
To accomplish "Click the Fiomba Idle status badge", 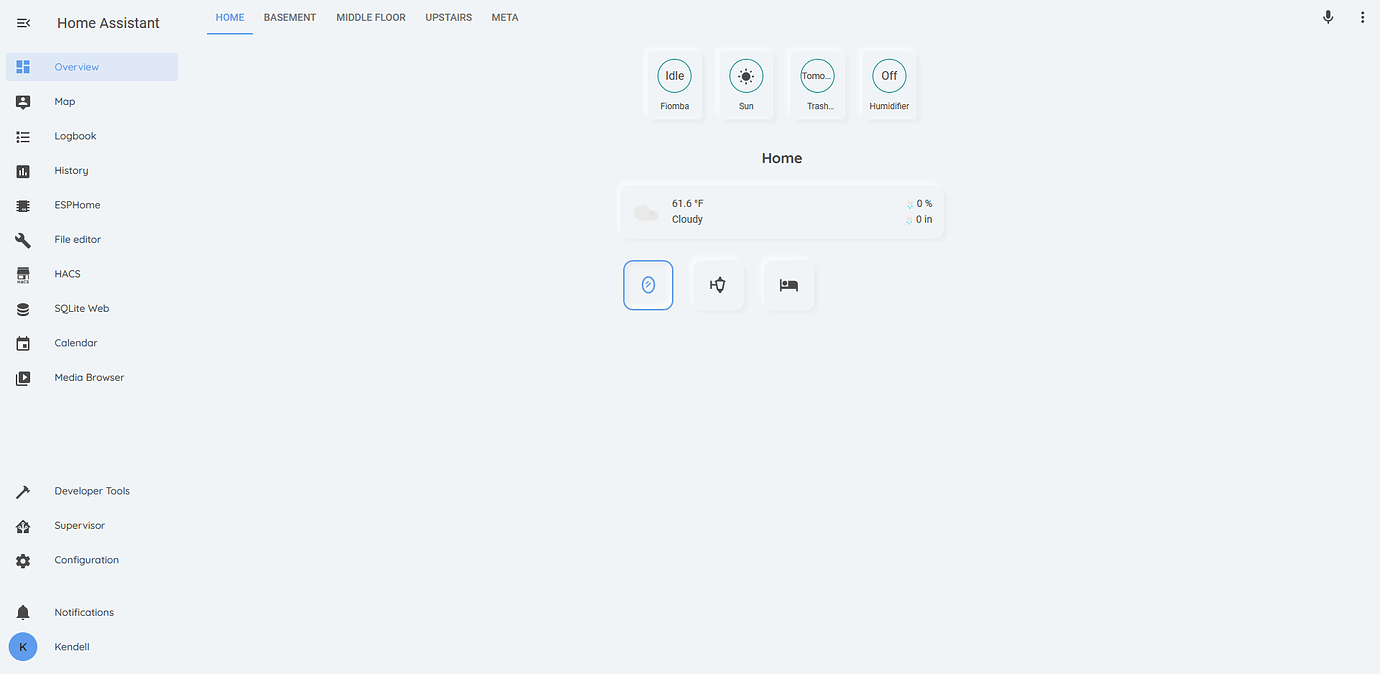I will 674,75.
